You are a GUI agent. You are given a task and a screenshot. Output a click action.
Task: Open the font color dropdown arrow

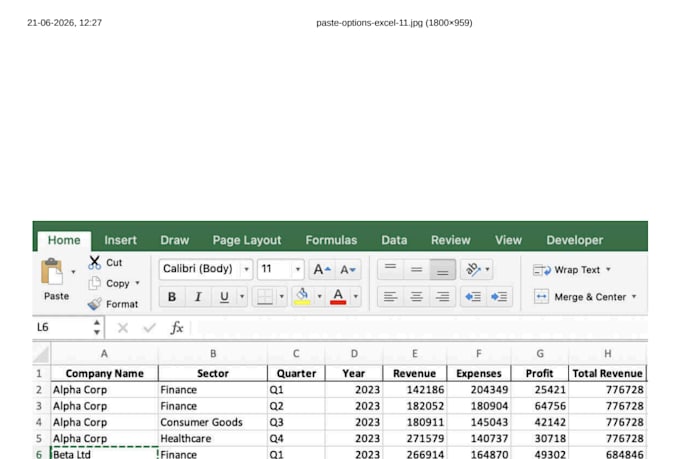(x=356, y=297)
